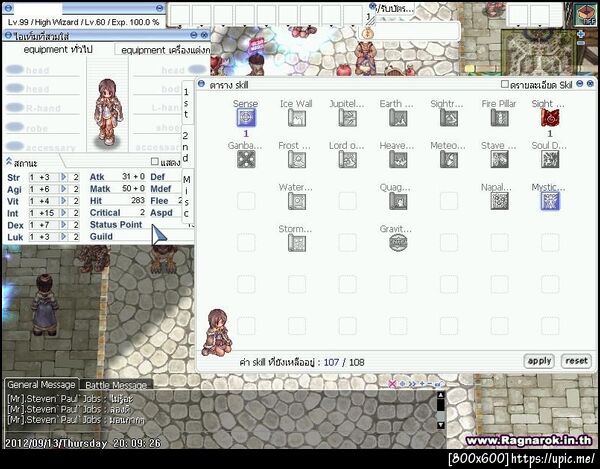600x469 pixels.
Task: Click the character preview in equipment window
Action: pos(108,112)
